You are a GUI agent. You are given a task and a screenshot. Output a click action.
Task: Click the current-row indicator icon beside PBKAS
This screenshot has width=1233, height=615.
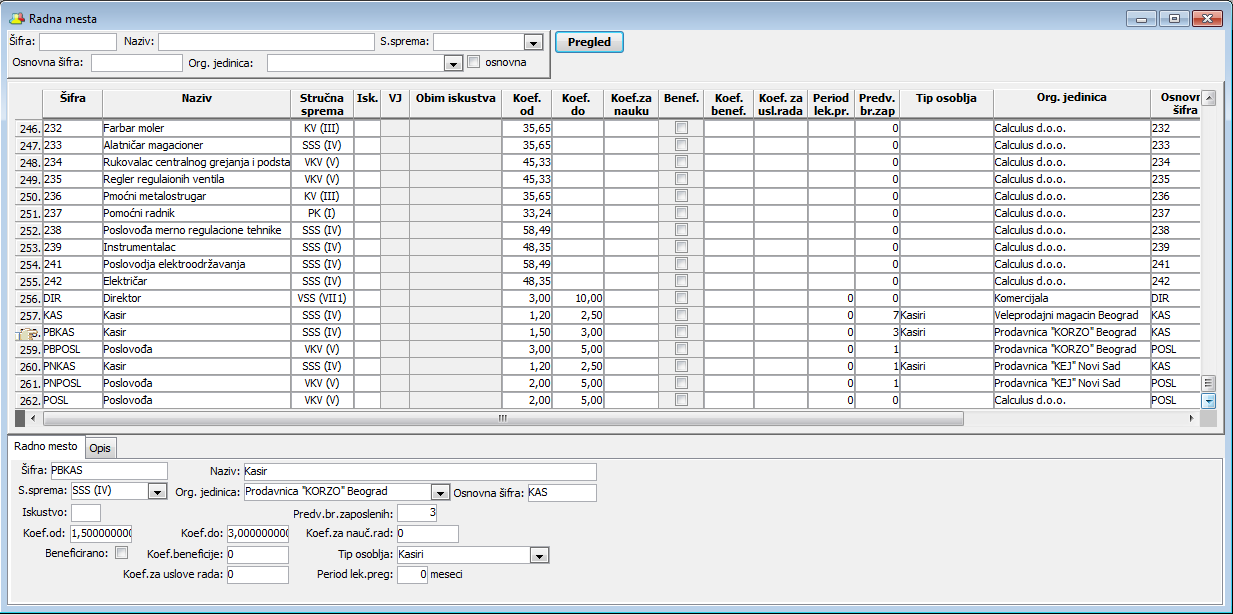pos(25,332)
